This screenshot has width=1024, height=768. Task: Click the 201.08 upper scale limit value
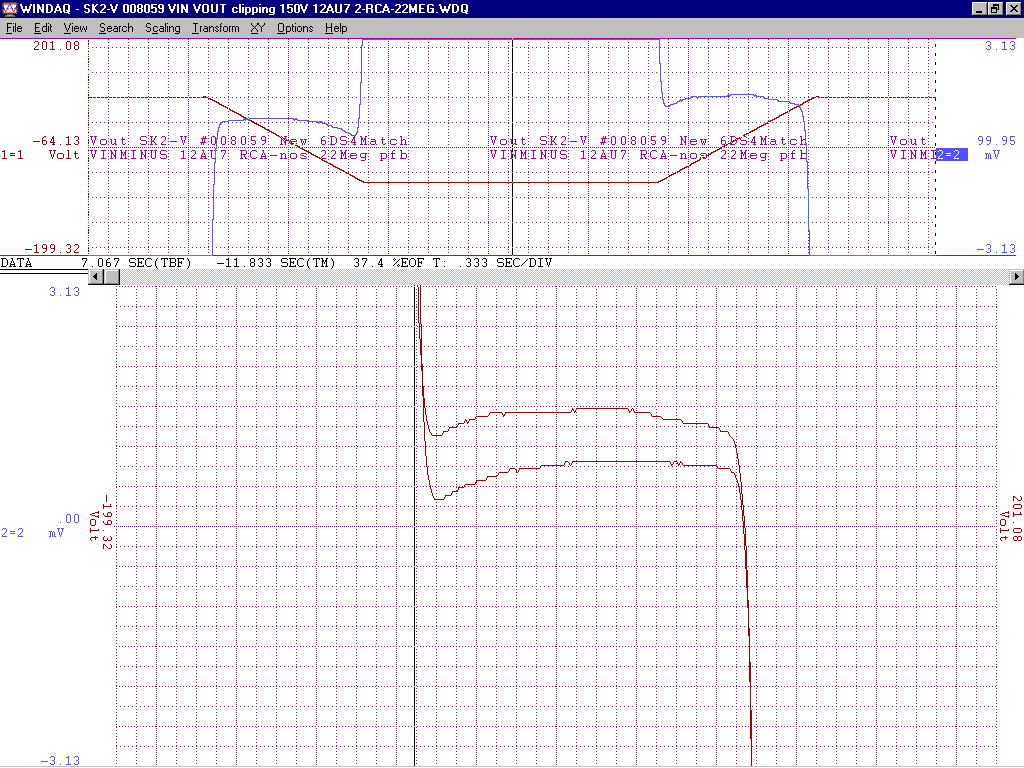56,46
